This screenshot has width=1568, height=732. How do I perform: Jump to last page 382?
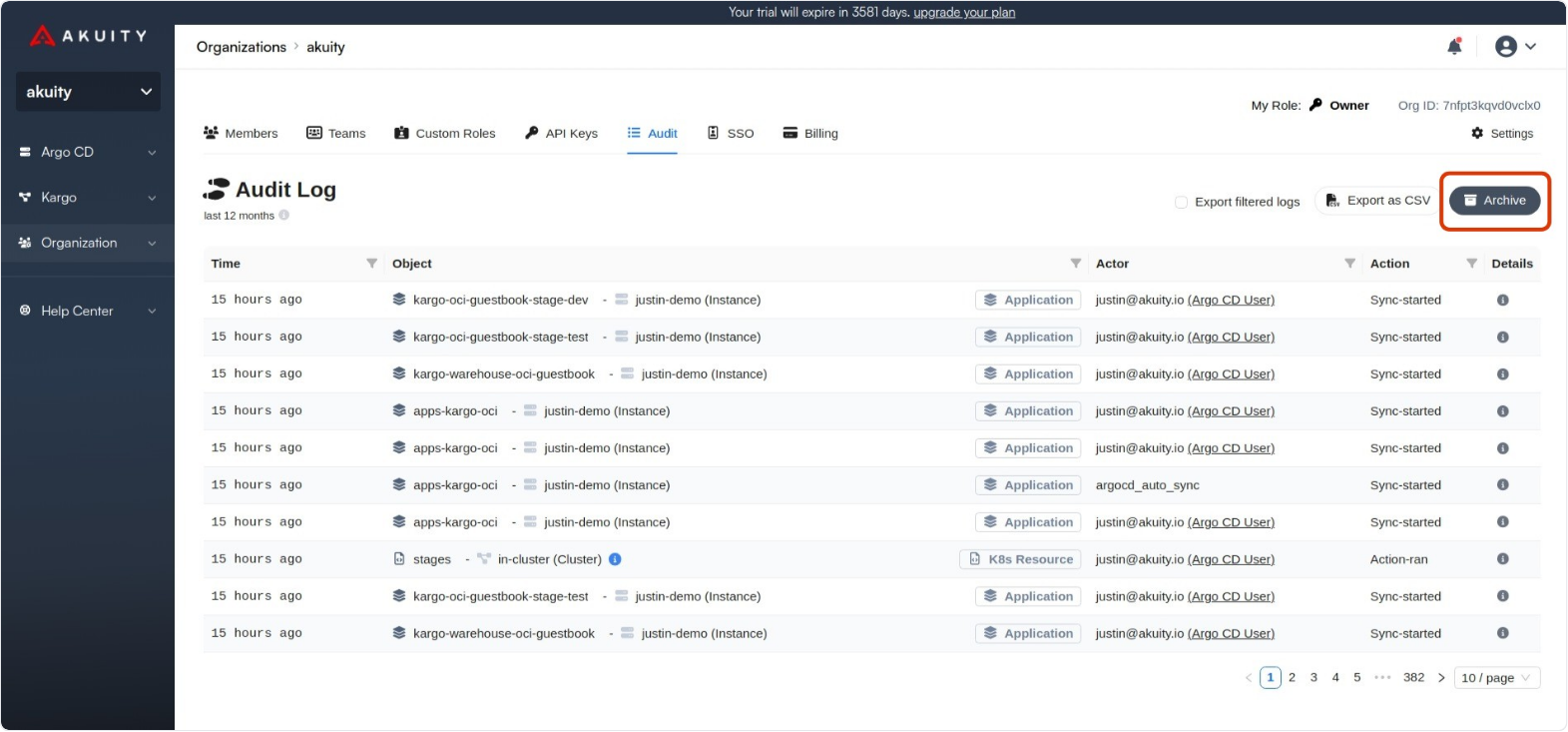coord(1413,677)
